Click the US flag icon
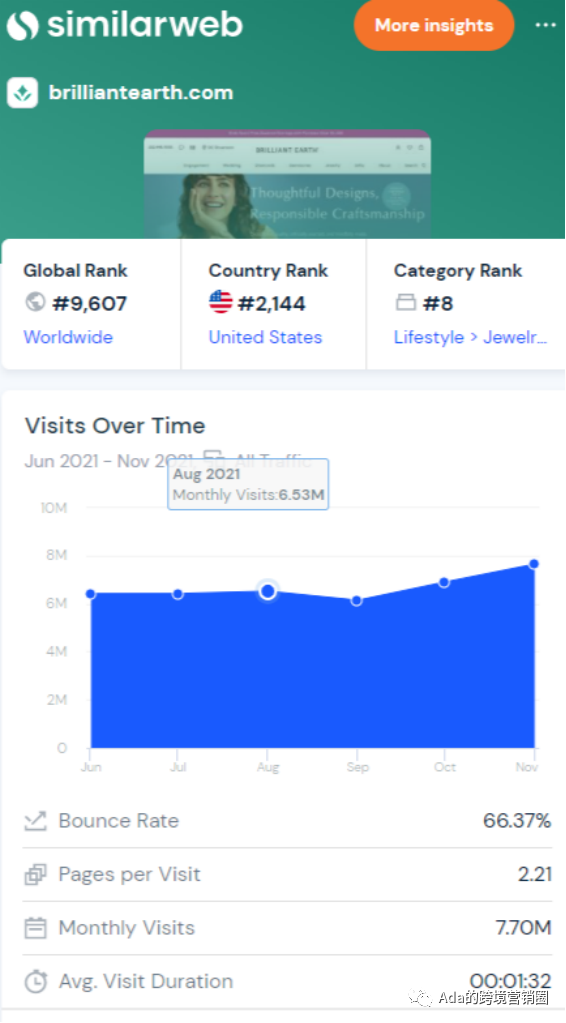The width and height of the screenshot is (566, 1023). click(220, 302)
